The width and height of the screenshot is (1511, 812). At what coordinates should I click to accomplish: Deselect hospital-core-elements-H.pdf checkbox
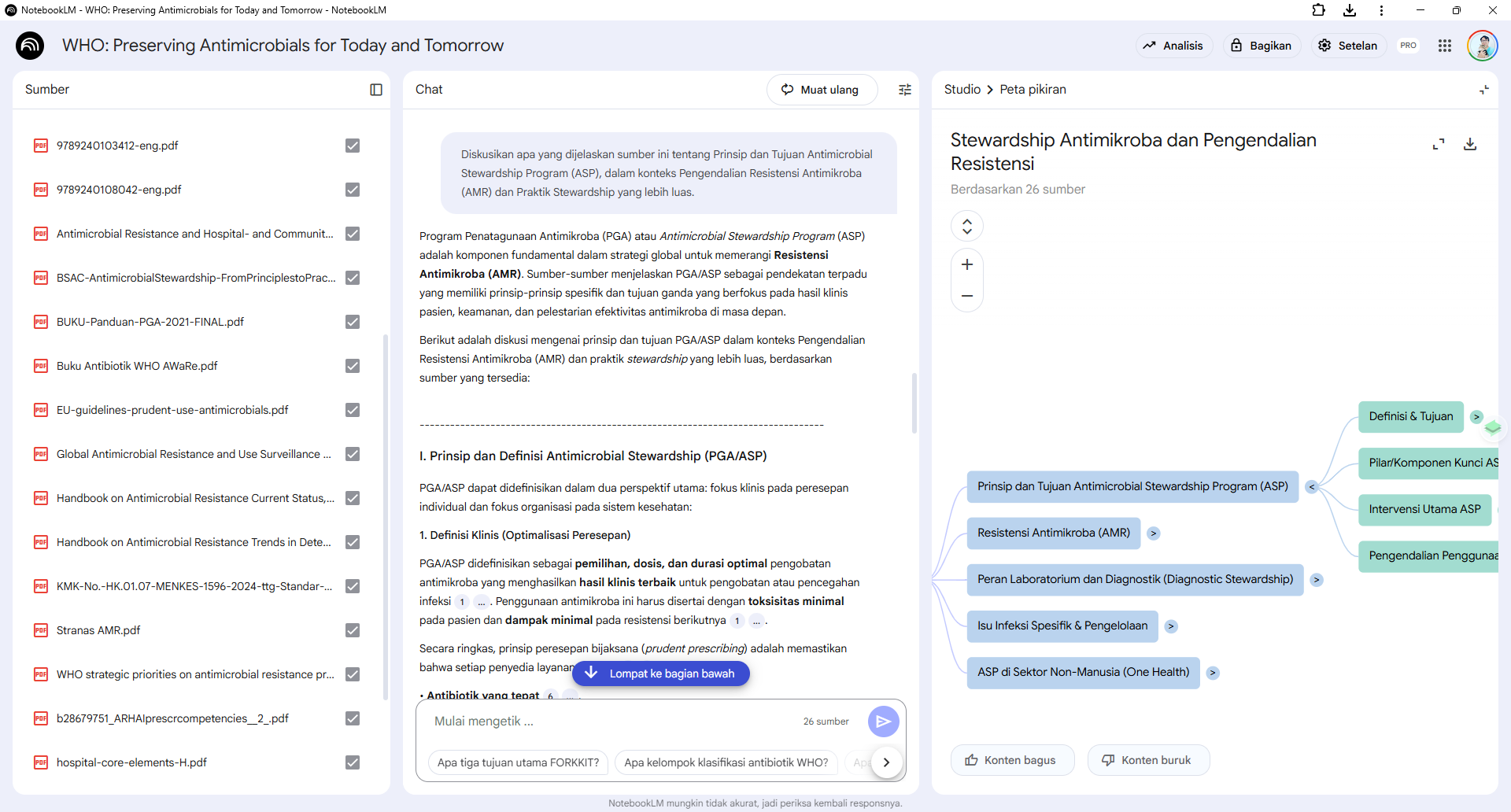click(353, 762)
